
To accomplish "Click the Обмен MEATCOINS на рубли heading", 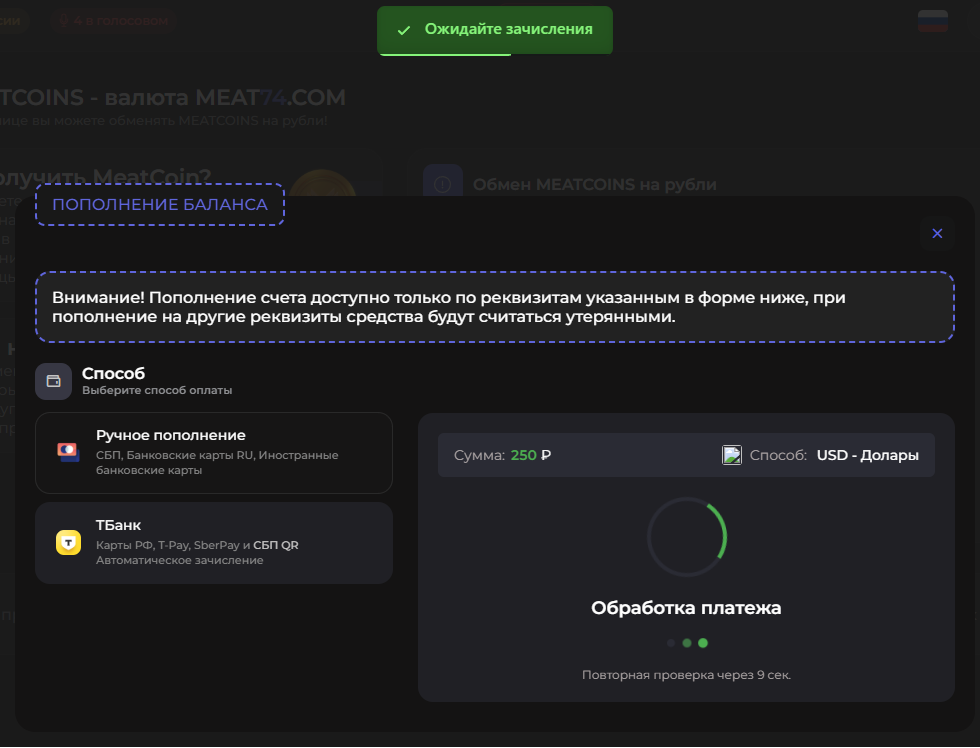I will click(594, 184).
